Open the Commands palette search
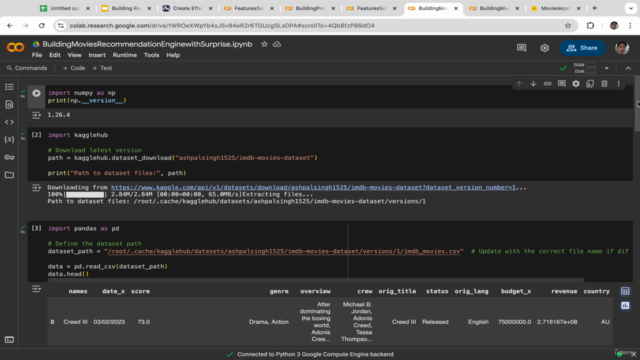Screen dimensions: 640x360 27,68
